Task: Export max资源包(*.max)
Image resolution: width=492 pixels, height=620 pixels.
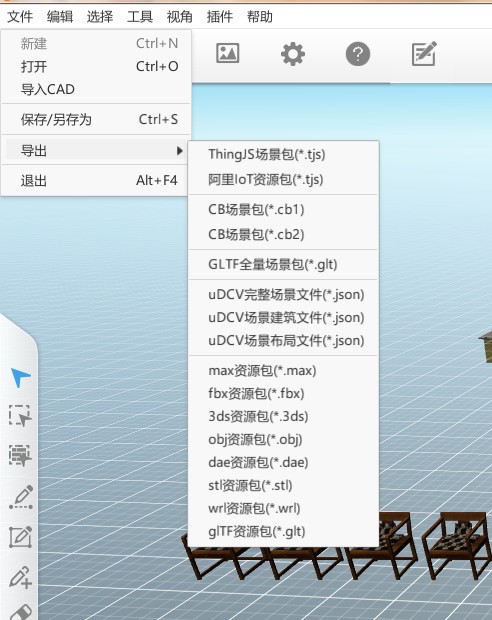Action: point(283,371)
